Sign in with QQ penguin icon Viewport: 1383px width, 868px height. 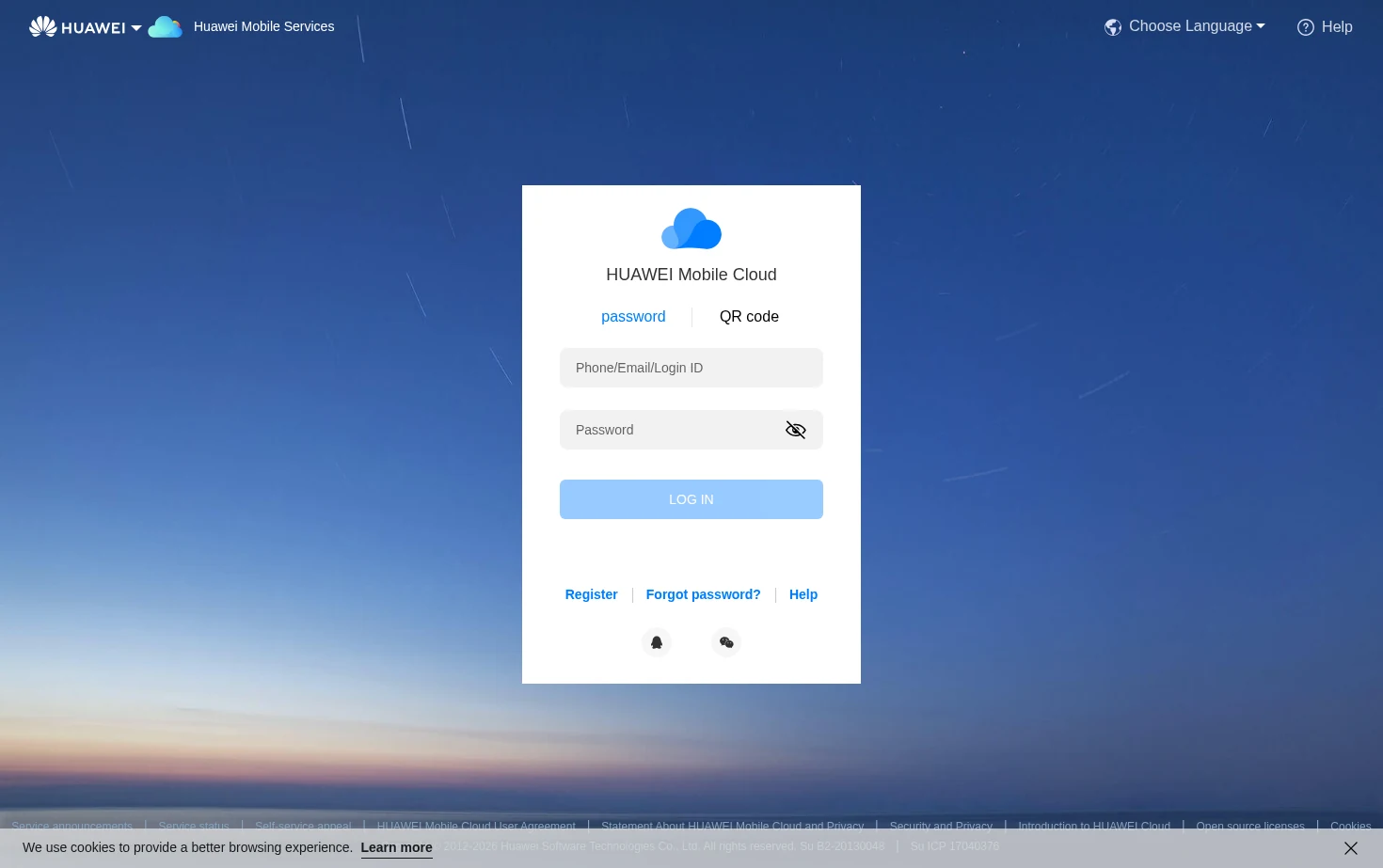click(657, 642)
